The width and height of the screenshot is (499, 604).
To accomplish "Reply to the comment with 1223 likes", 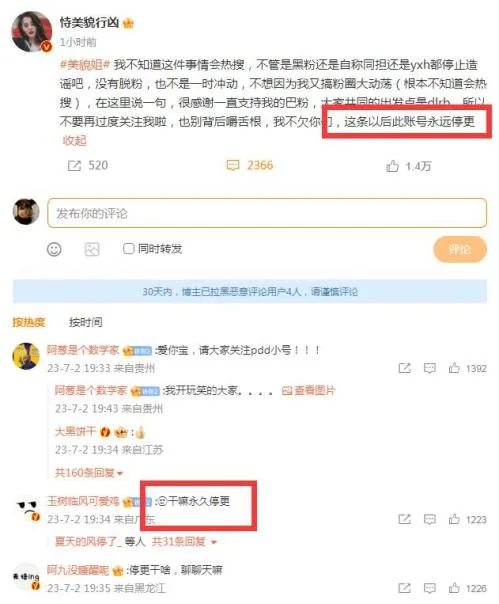I will coord(430,520).
